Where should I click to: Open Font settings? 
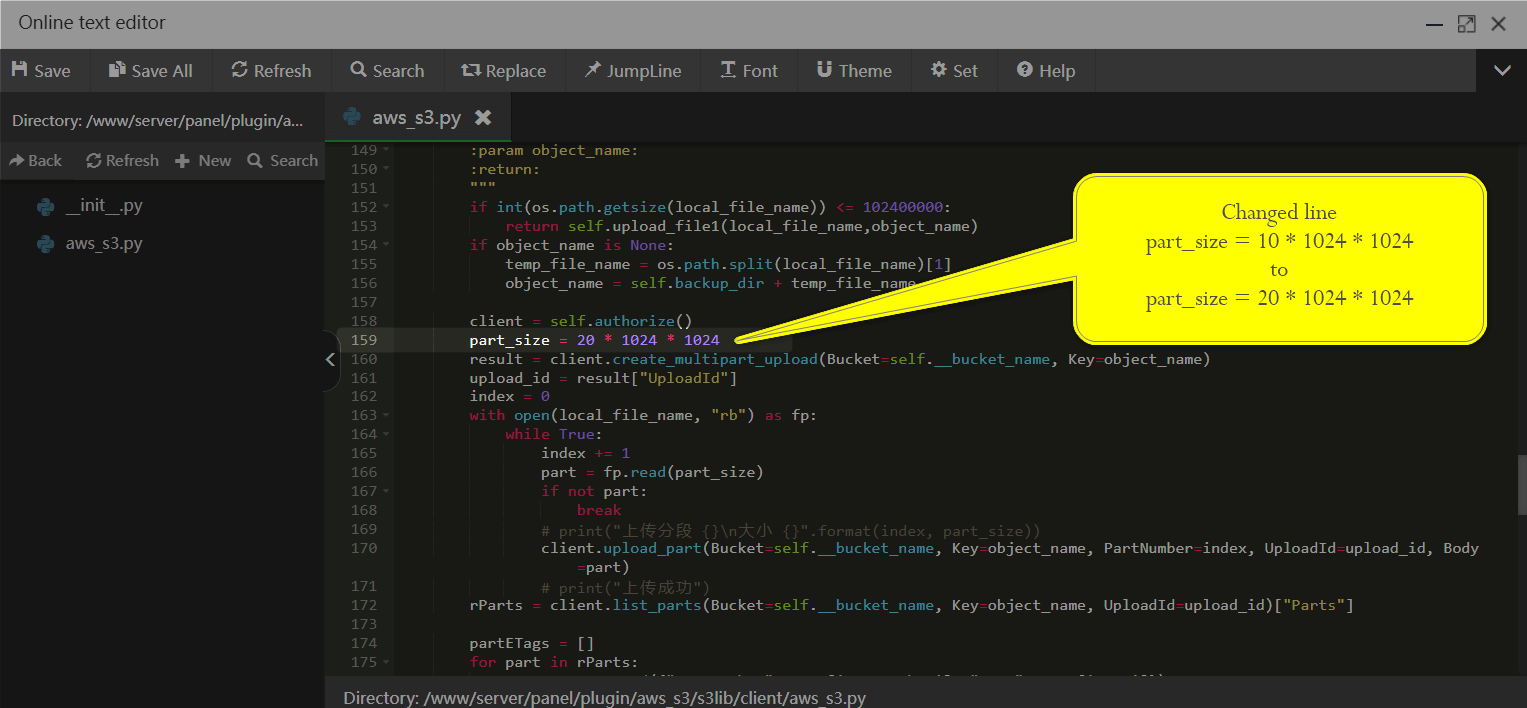point(748,71)
